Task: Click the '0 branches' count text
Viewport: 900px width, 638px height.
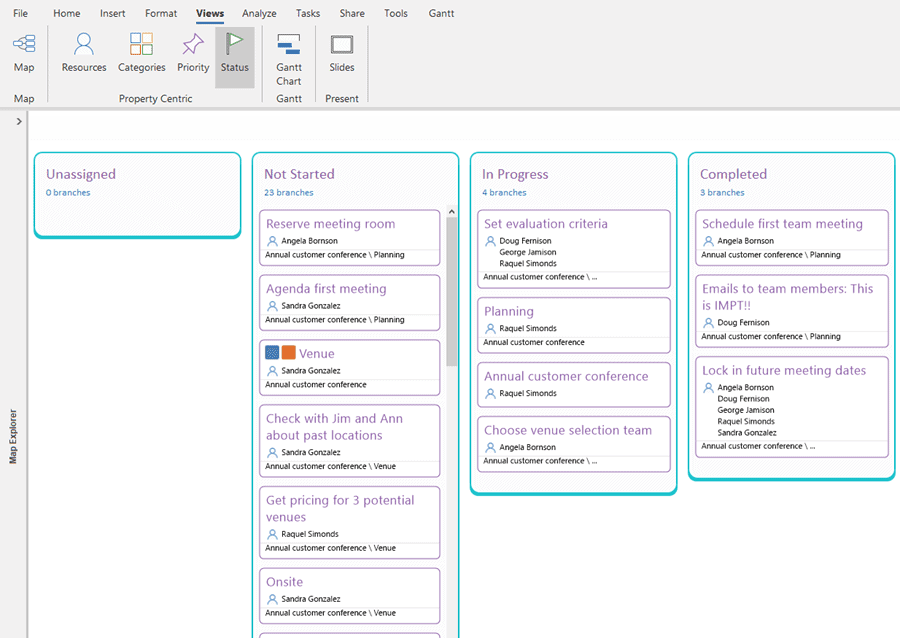Action: pyautogui.click(x=68, y=192)
